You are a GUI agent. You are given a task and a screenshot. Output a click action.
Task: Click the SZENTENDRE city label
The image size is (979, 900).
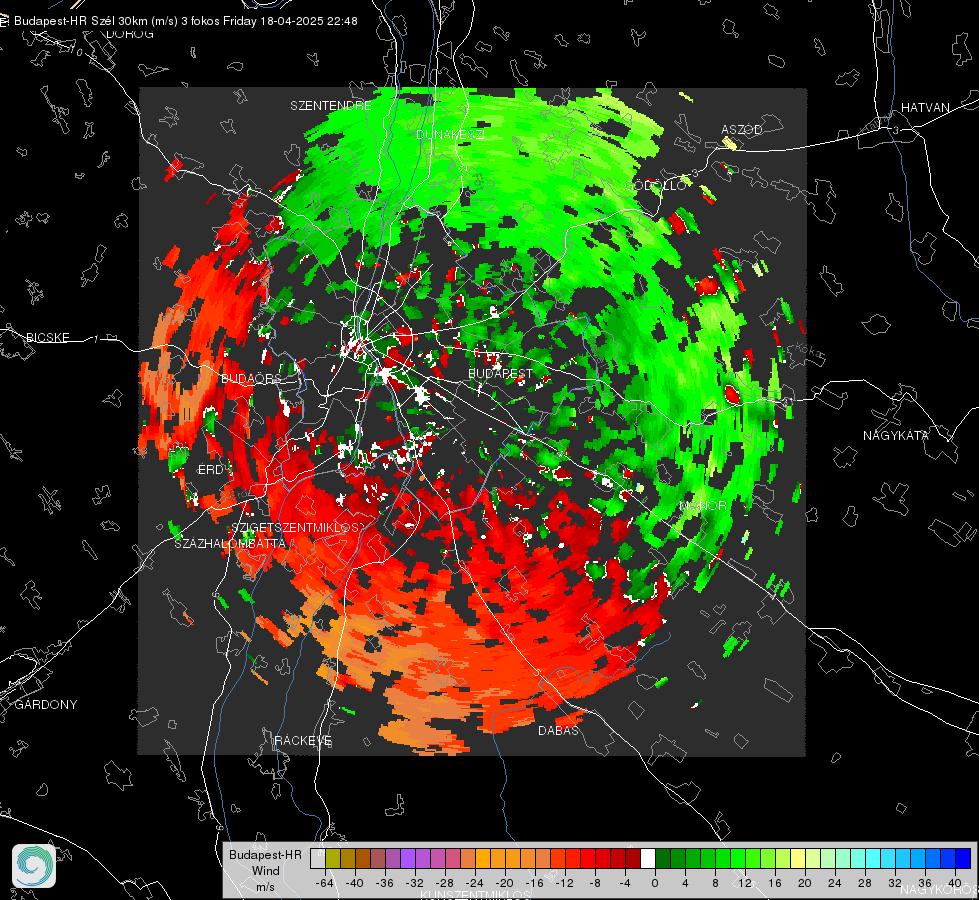[x=331, y=106]
